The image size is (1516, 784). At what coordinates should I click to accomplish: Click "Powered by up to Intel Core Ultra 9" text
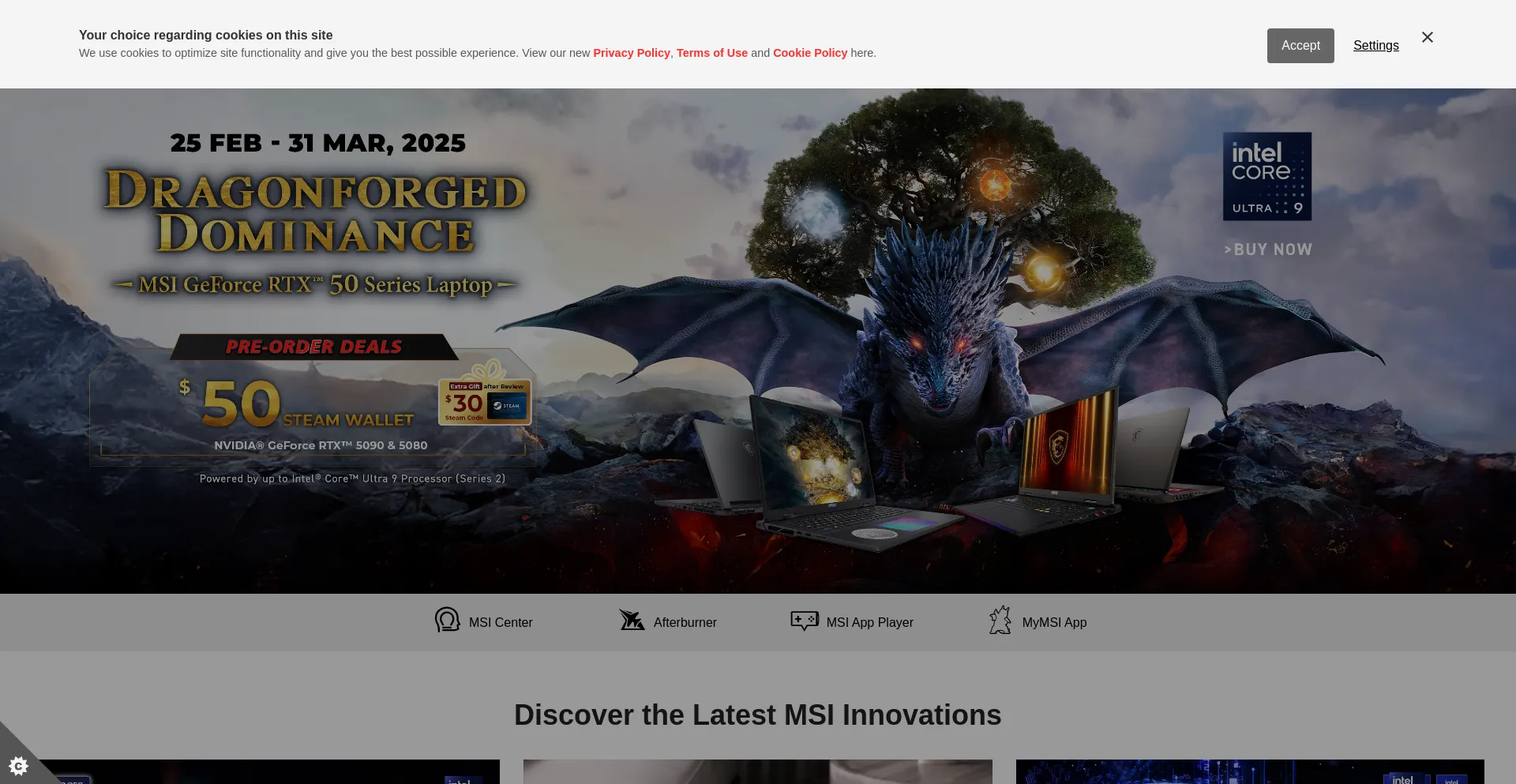(352, 478)
